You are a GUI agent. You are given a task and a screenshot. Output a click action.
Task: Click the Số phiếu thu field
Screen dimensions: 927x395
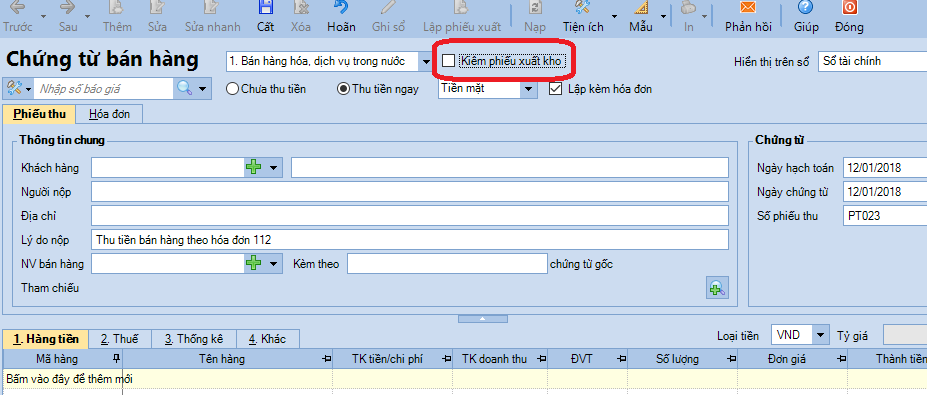point(885,216)
